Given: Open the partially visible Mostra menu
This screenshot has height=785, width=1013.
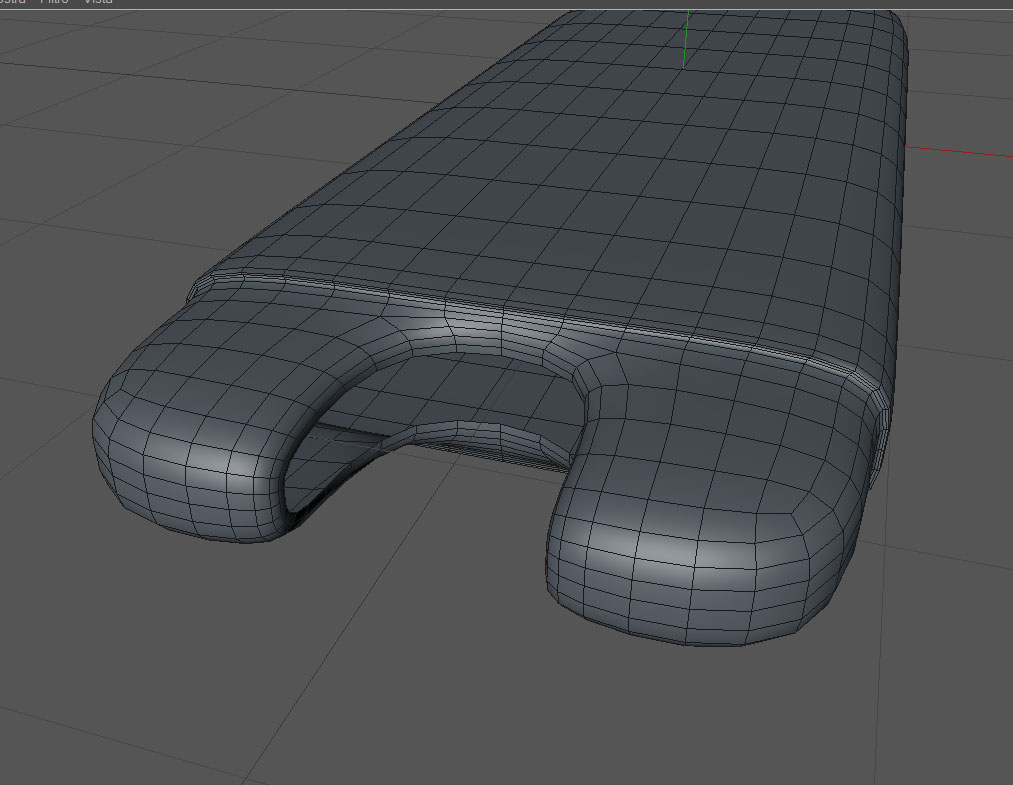Looking at the screenshot, I should pos(12,2).
